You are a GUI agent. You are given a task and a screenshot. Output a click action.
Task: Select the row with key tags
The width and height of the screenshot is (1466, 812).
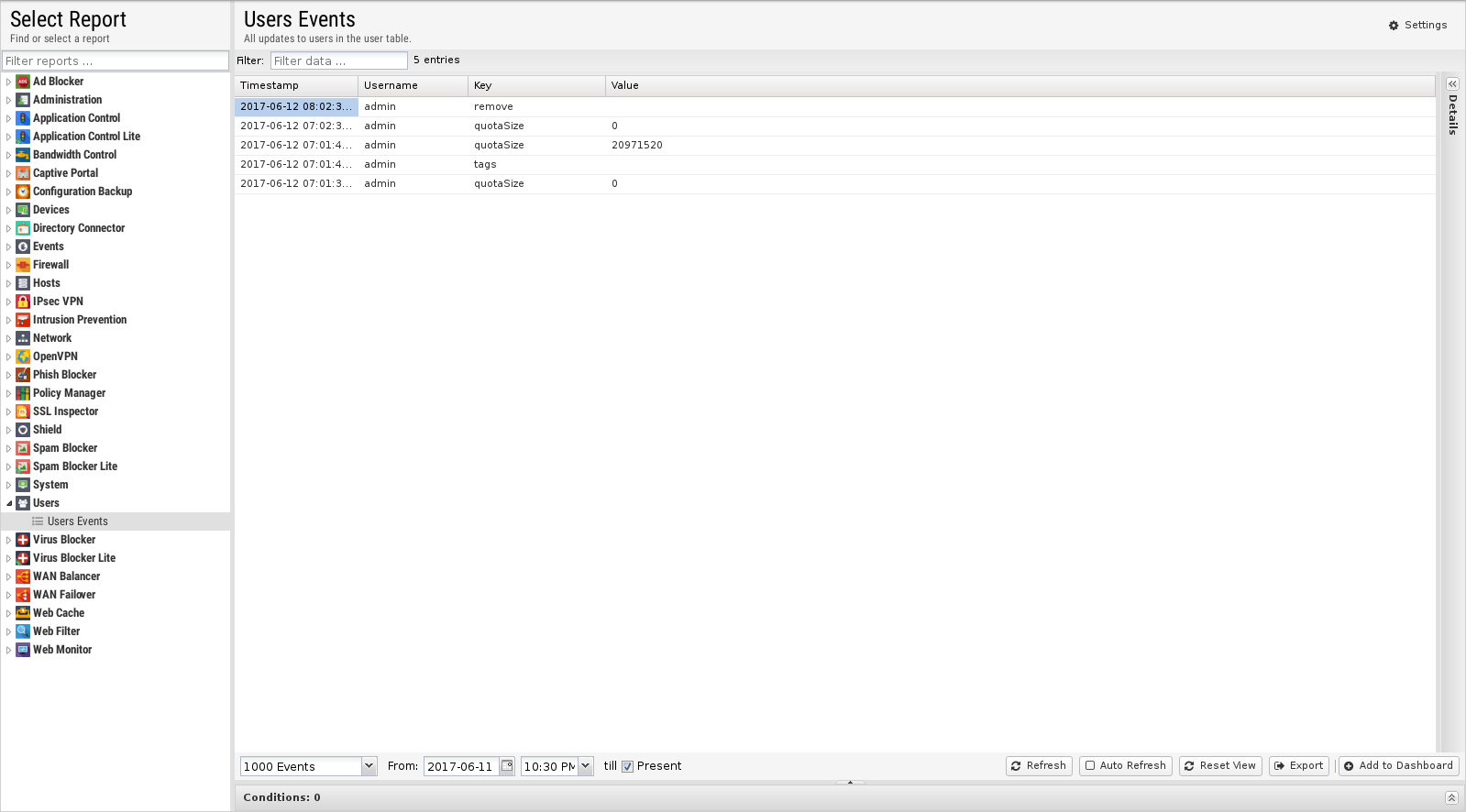pyautogui.click(x=834, y=164)
